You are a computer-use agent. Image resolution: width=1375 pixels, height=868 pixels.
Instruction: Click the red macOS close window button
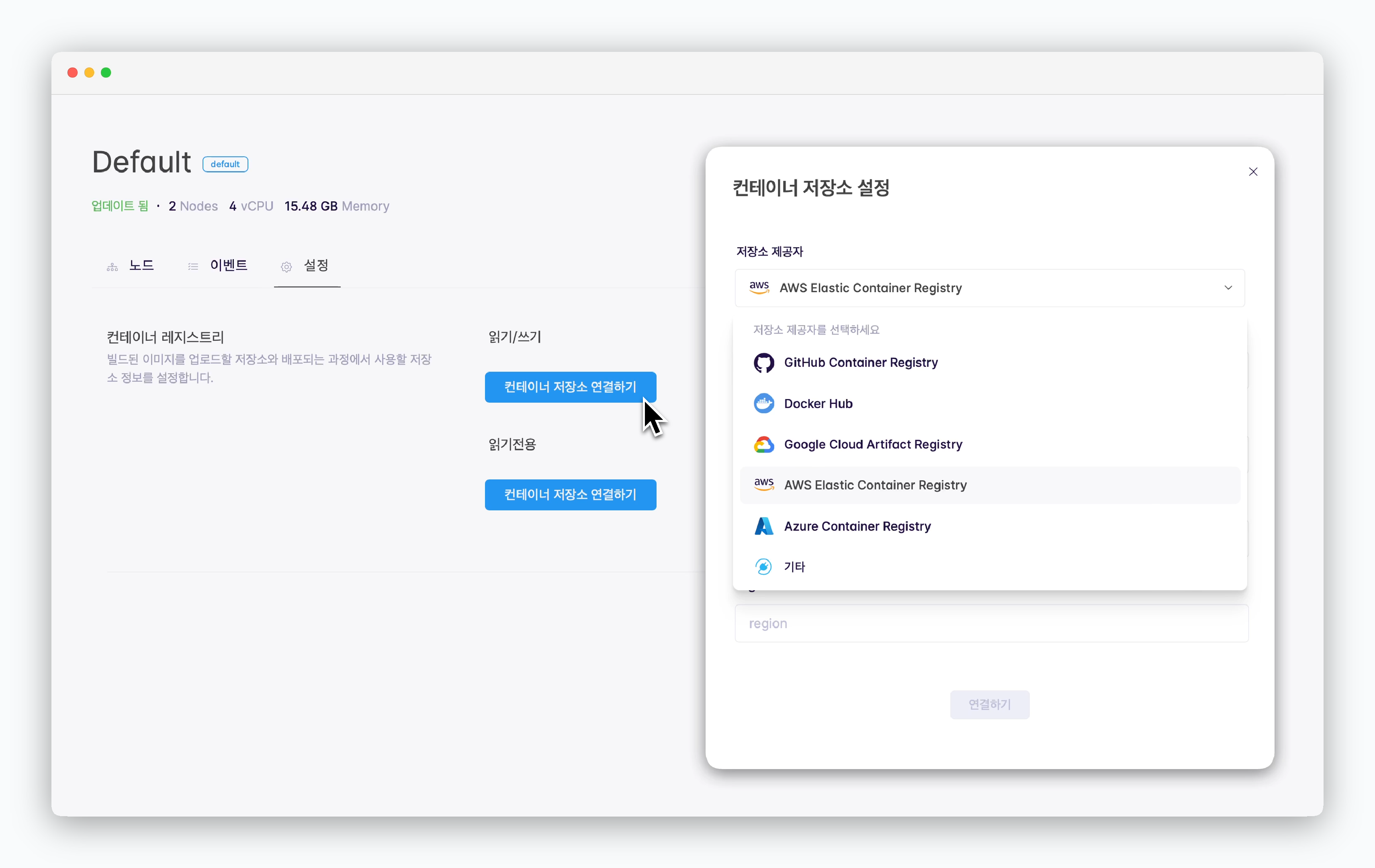pyautogui.click(x=72, y=72)
